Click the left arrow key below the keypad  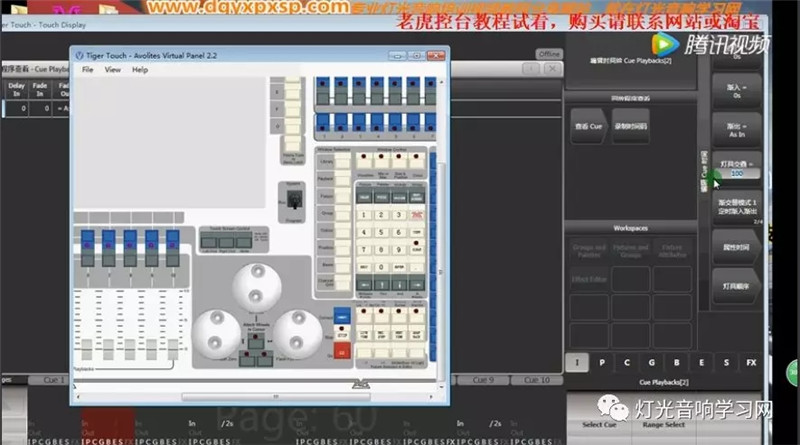(x=364, y=284)
